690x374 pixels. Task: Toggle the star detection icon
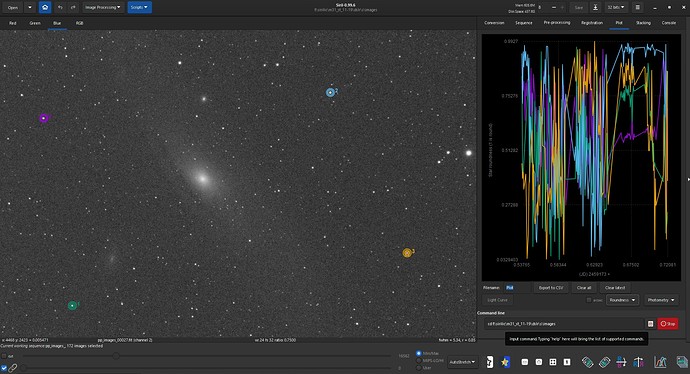(505, 362)
